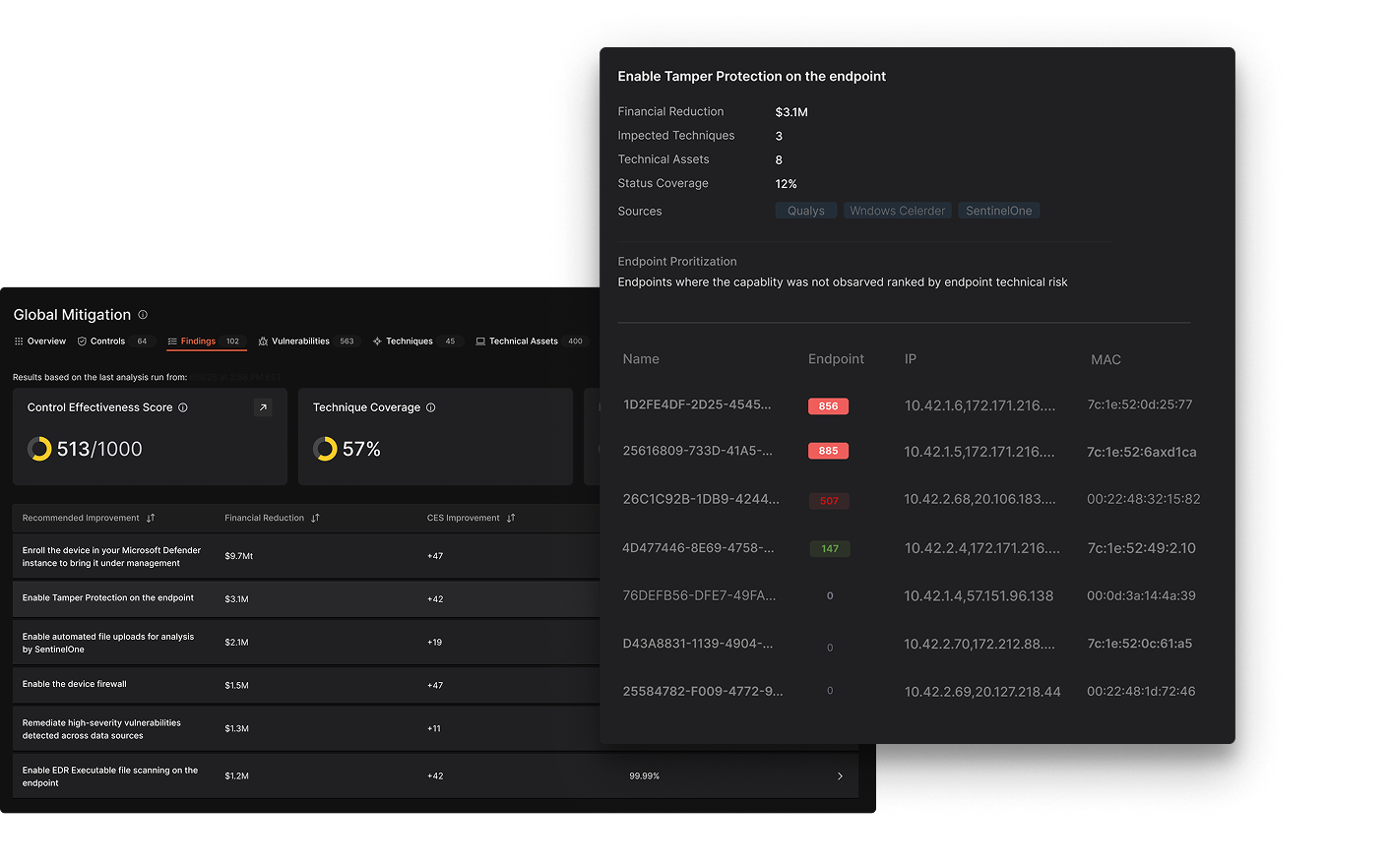1390x868 pixels.
Task: Toggle the Windows Defender source filter
Action: pyautogui.click(x=897, y=210)
